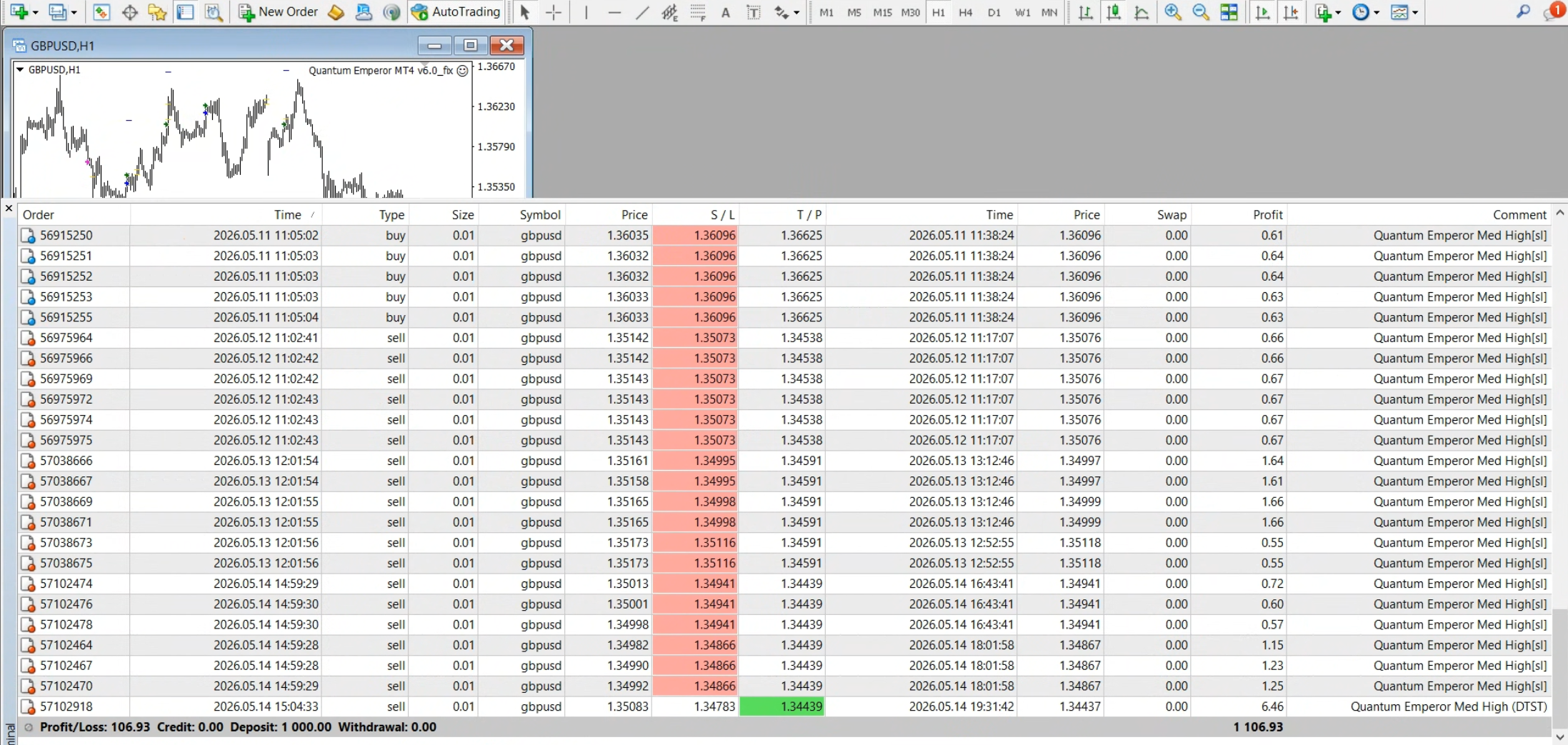Toggle the Terminal panel button

point(186,12)
